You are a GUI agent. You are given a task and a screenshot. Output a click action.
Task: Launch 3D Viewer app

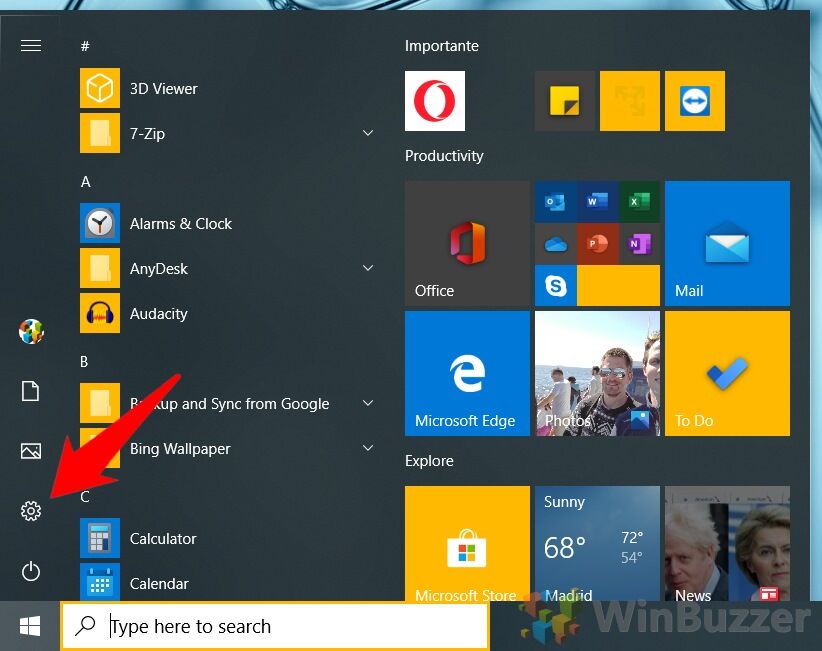click(226, 88)
